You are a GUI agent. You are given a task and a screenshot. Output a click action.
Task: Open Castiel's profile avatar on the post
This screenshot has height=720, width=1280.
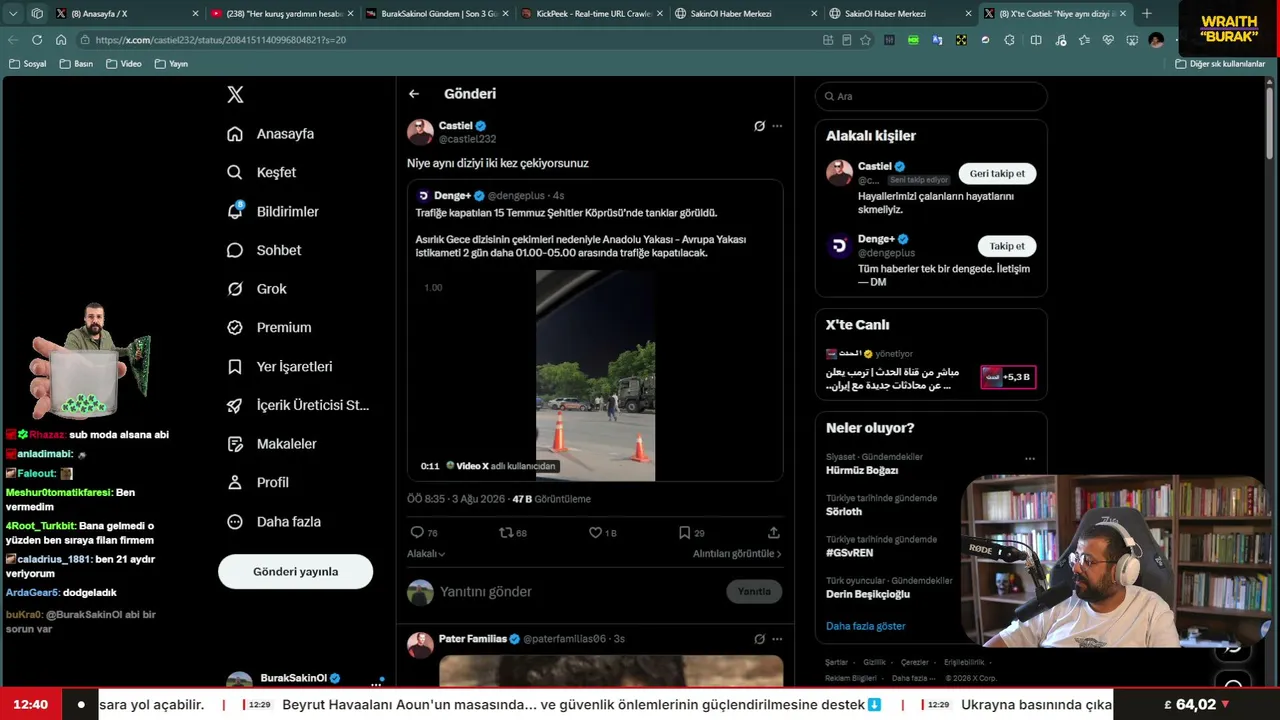click(x=420, y=132)
